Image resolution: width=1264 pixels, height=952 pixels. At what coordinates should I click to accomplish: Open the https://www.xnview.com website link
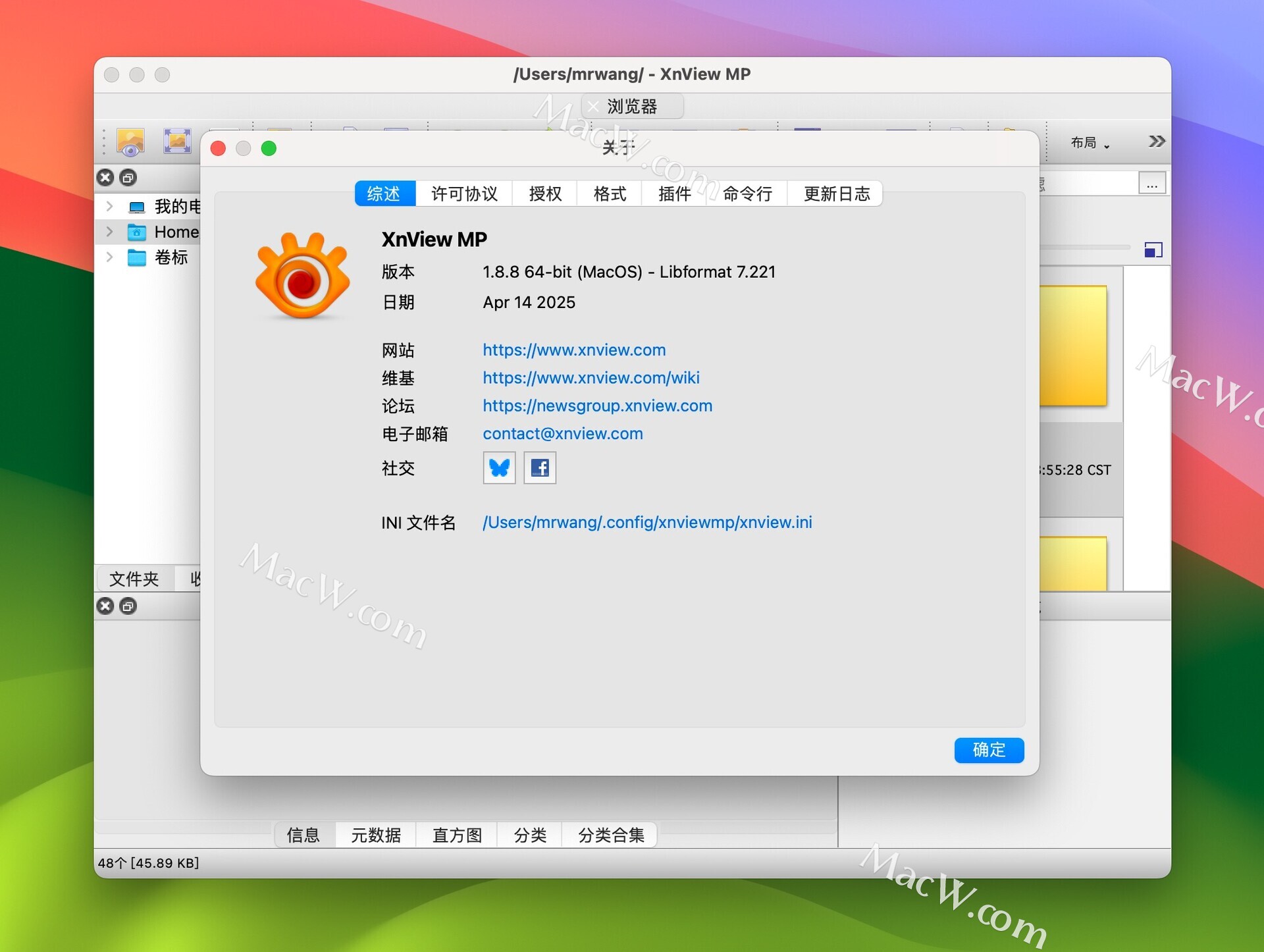pos(574,350)
